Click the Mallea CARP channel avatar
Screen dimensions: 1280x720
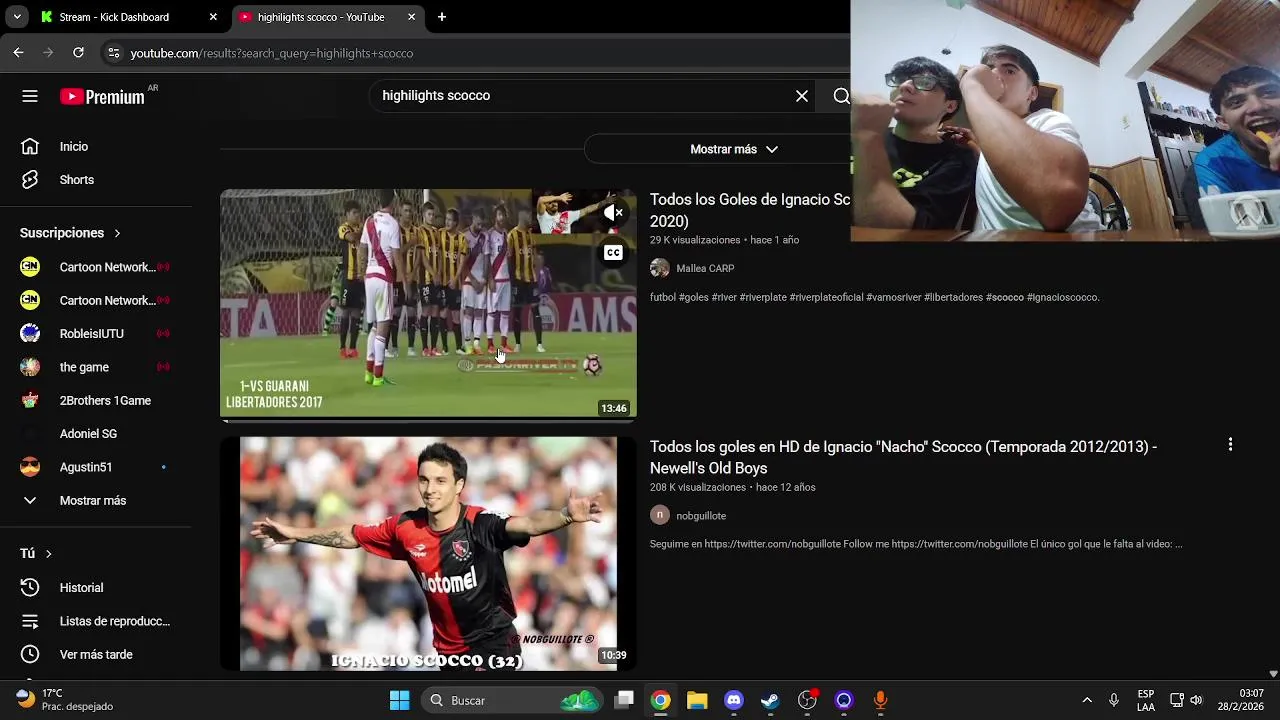click(660, 268)
